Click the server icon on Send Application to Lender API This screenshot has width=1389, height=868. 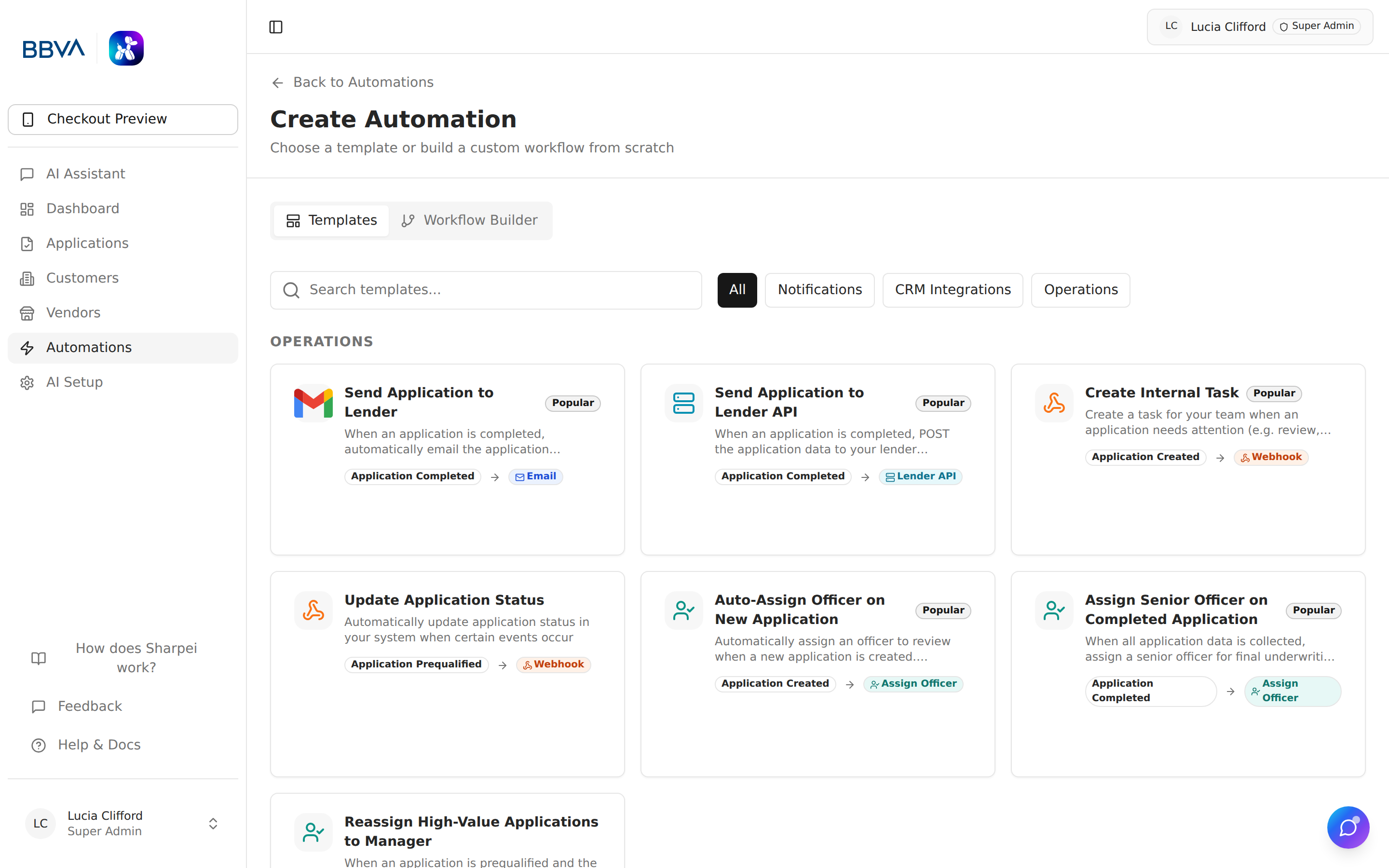(683, 403)
